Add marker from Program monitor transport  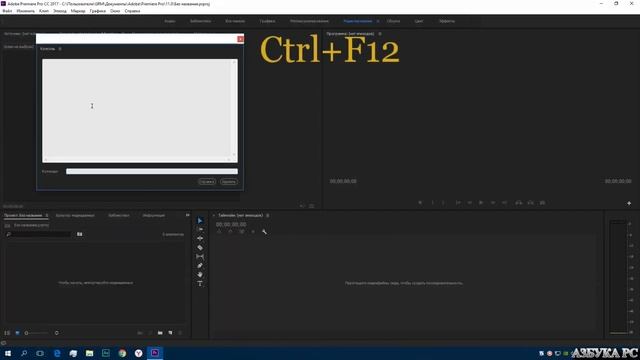[420, 202]
